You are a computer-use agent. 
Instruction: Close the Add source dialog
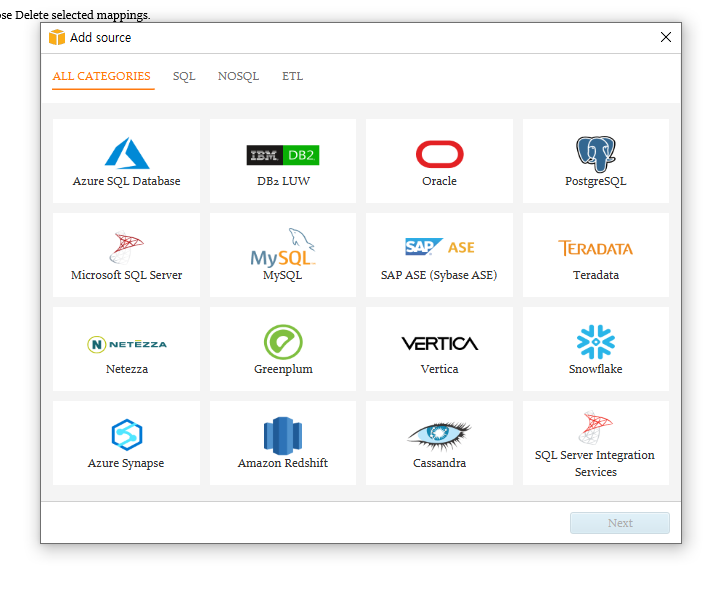click(x=666, y=37)
